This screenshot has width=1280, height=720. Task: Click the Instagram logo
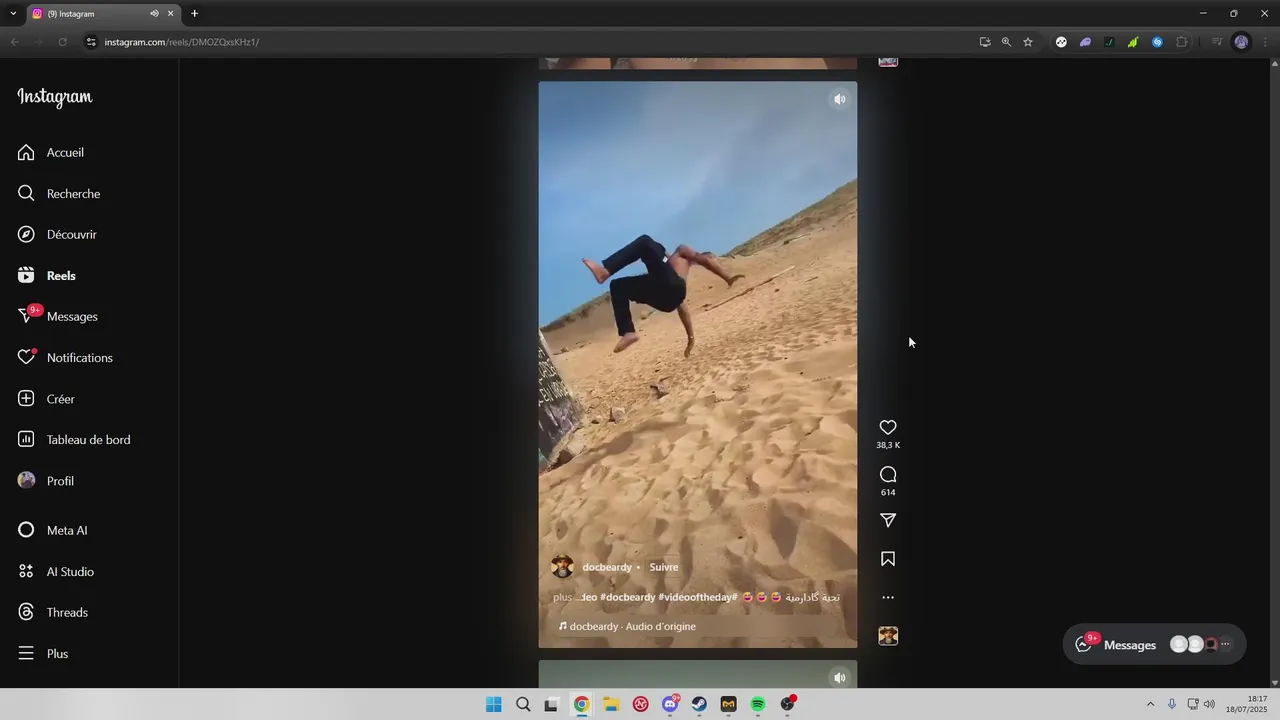(x=55, y=97)
